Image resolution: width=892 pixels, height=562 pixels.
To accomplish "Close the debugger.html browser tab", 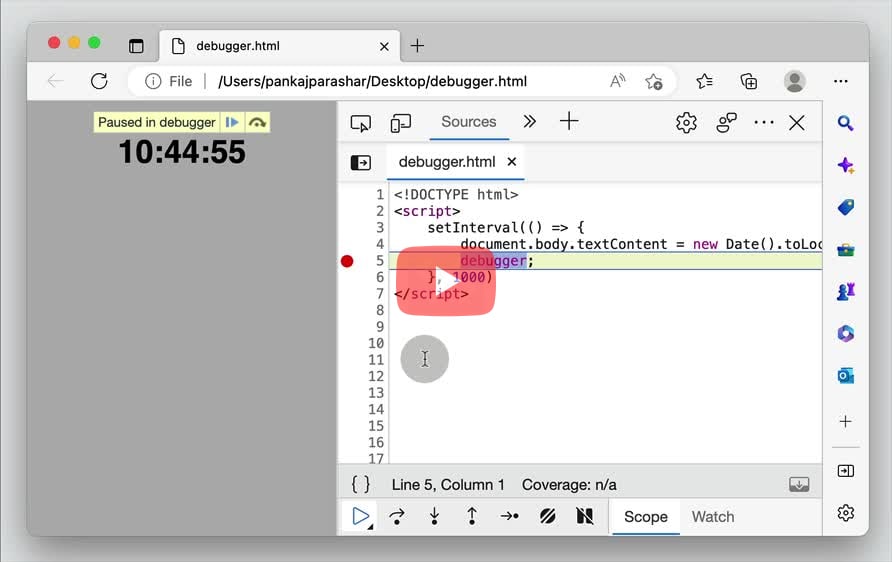I will (385, 46).
